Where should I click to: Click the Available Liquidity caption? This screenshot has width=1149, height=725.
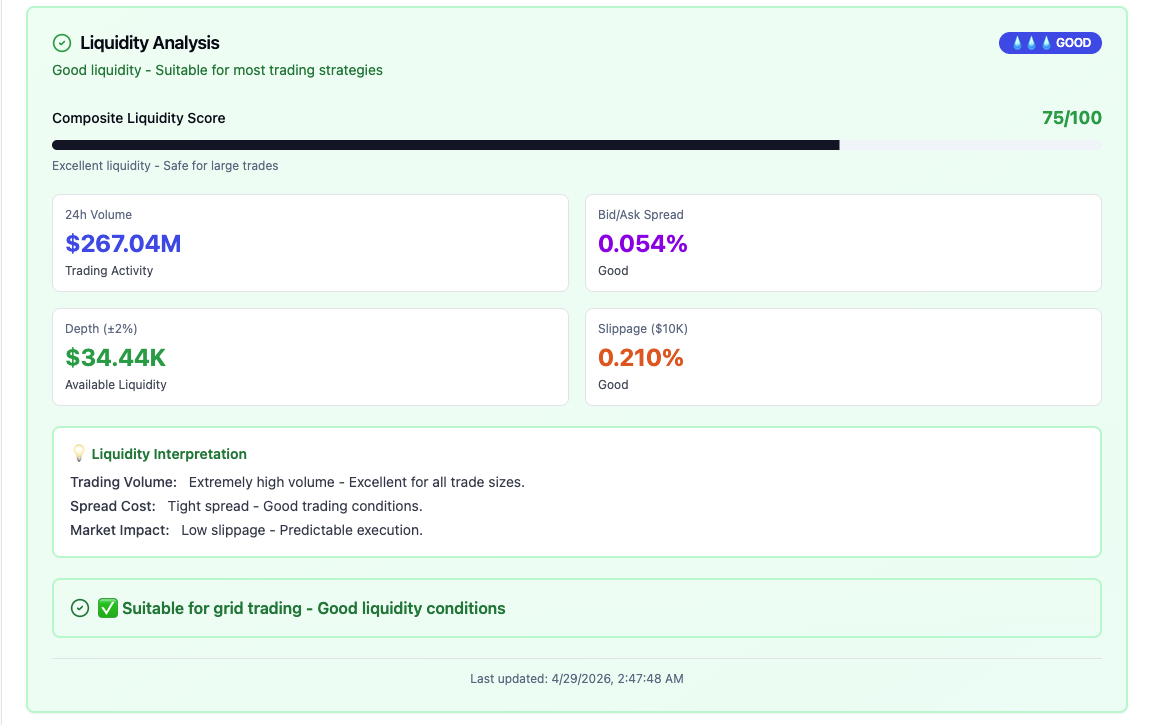click(x=116, y=385)
